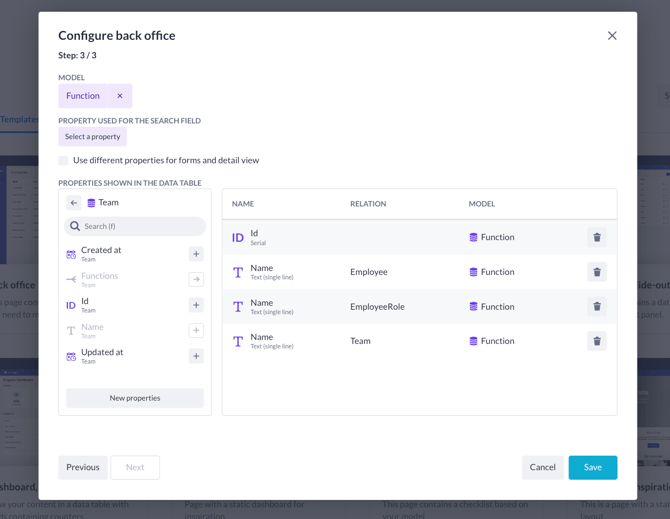Image resolution: width=670 pixels, height=519 pixels.
Task: Cancel the back office configuration
Action: [x=543, y=467]
